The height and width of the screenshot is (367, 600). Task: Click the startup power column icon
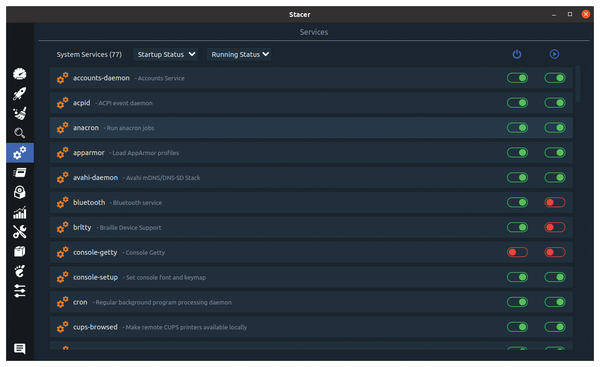(517, 54)
